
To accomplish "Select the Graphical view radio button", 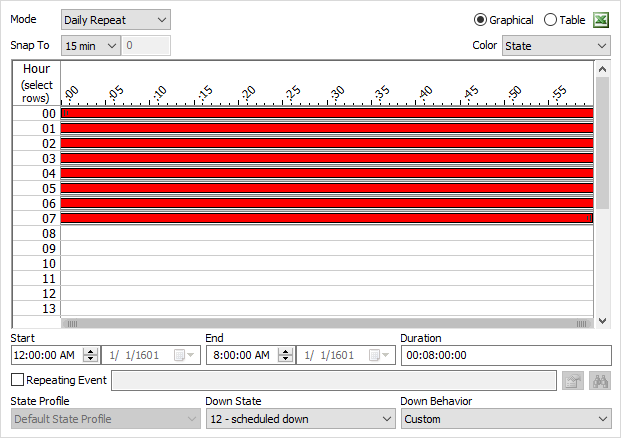I will click(x=481, y=20).
